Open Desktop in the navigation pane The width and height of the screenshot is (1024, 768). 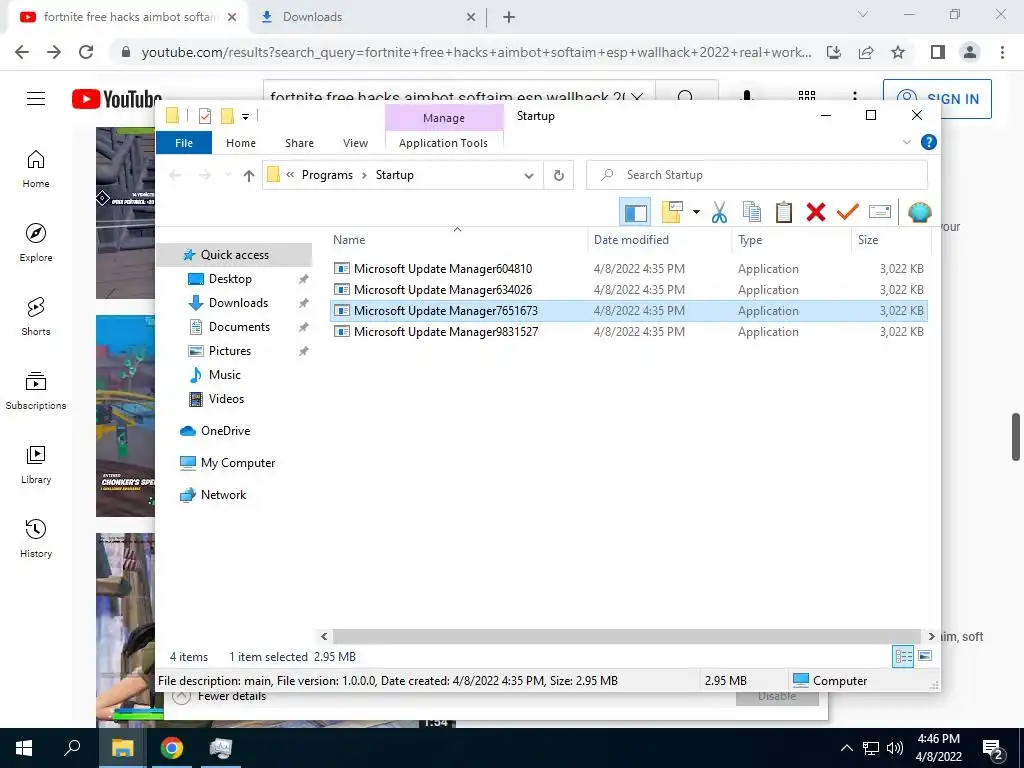click(x=230, y=279)
